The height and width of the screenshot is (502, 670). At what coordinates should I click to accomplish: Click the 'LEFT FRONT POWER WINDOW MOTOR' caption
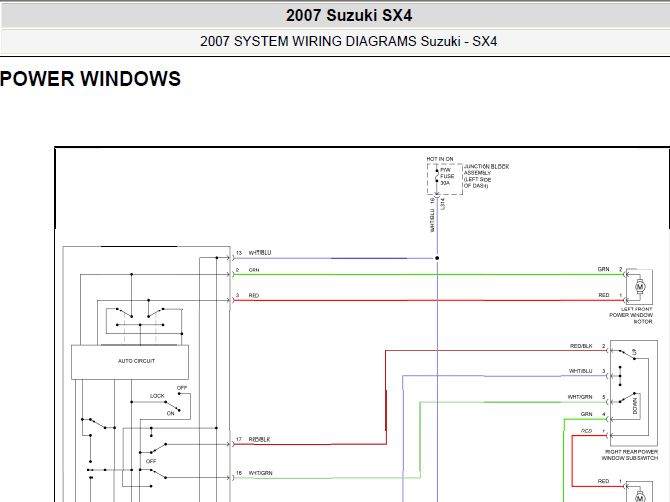click(631, 315)
